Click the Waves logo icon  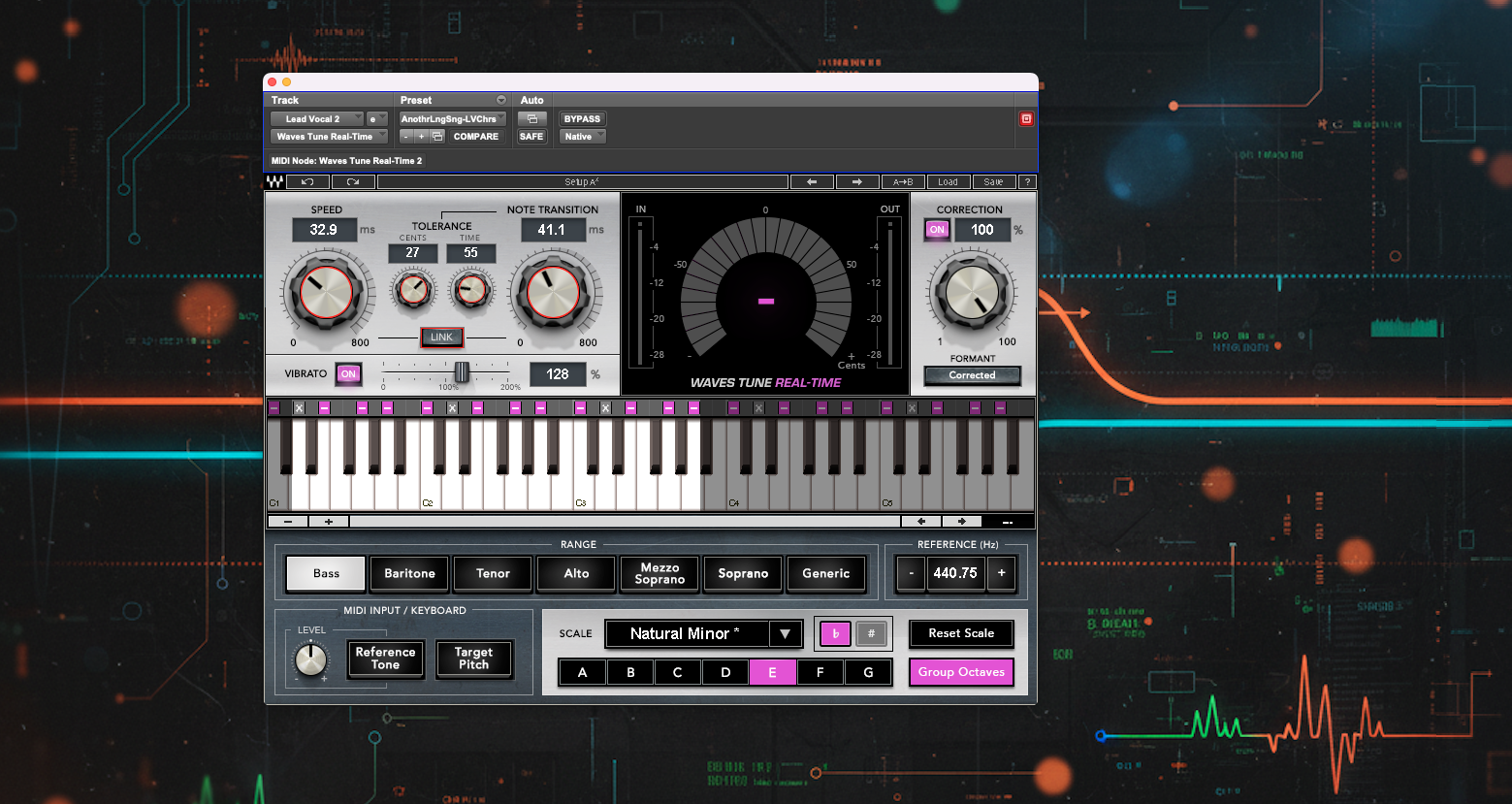point(274,182)
